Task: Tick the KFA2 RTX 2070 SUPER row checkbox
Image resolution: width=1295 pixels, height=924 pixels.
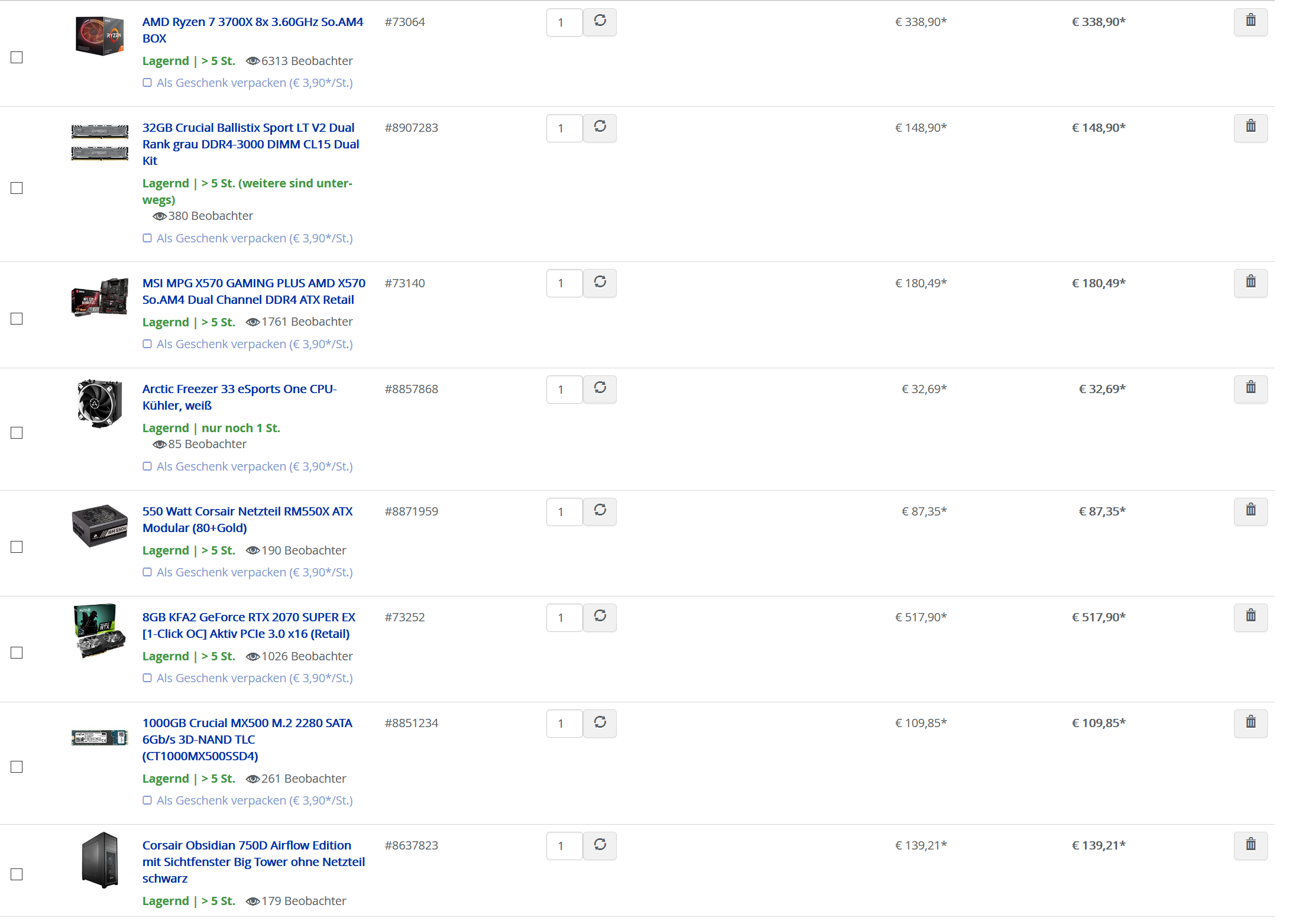Action: click(17, 653)
